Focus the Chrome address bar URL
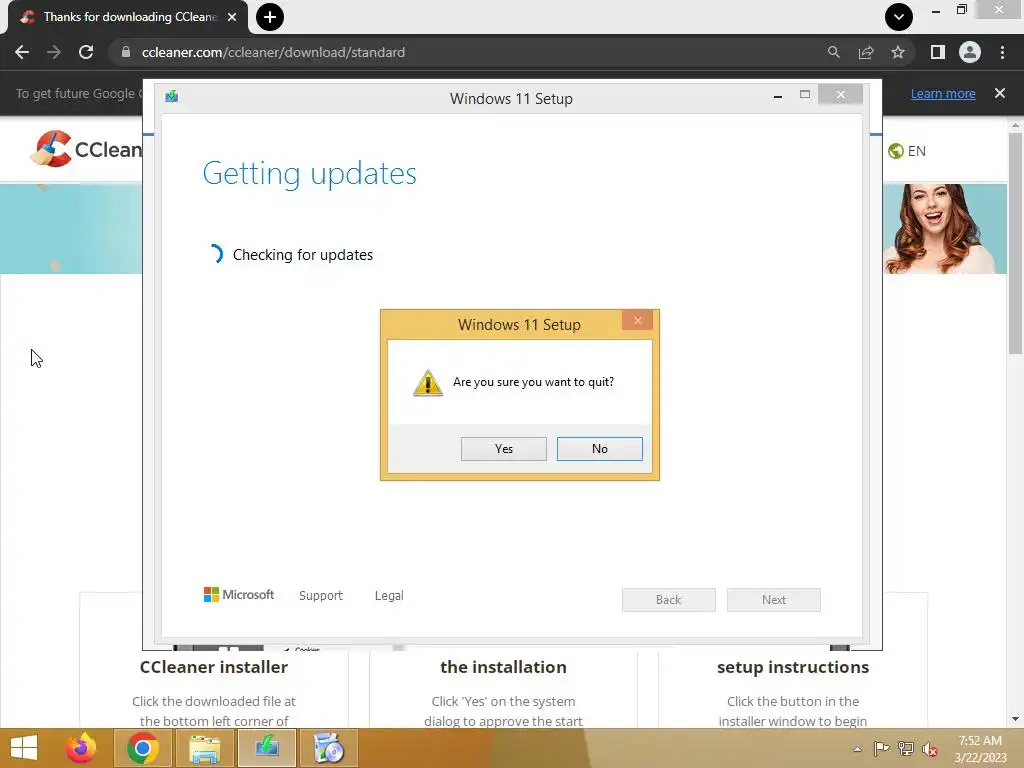Viewport: 1024px width, 768px height. 273,52
